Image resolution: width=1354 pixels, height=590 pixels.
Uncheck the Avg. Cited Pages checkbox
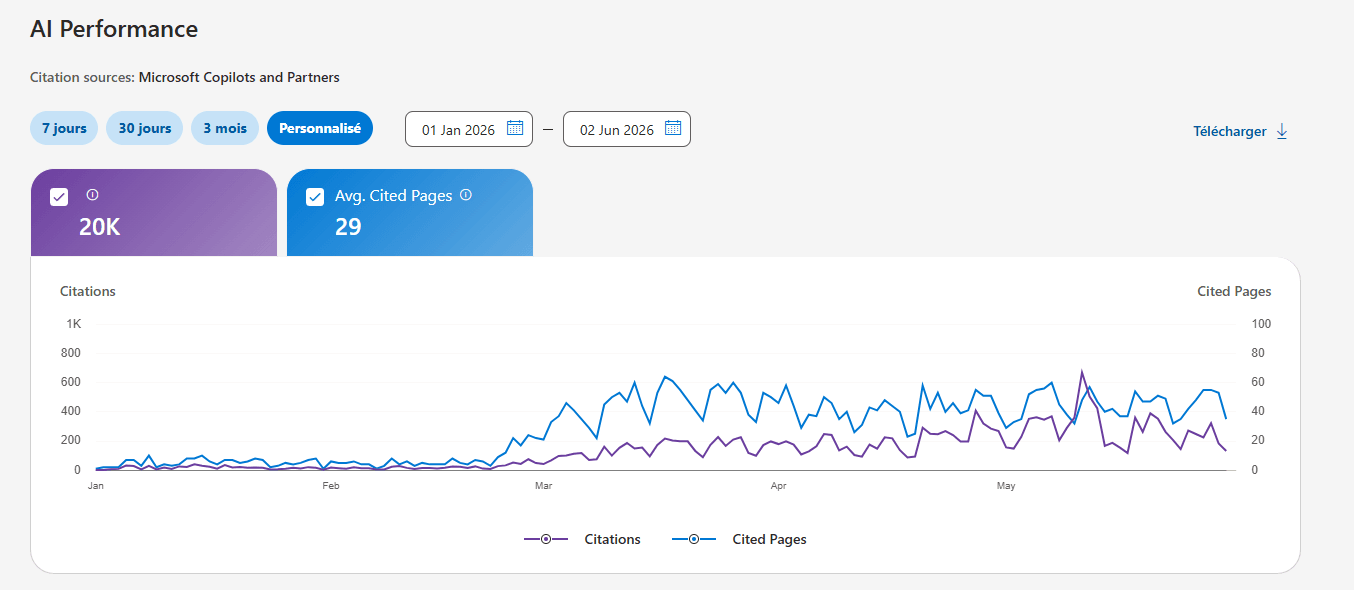(x=315, y=197)
